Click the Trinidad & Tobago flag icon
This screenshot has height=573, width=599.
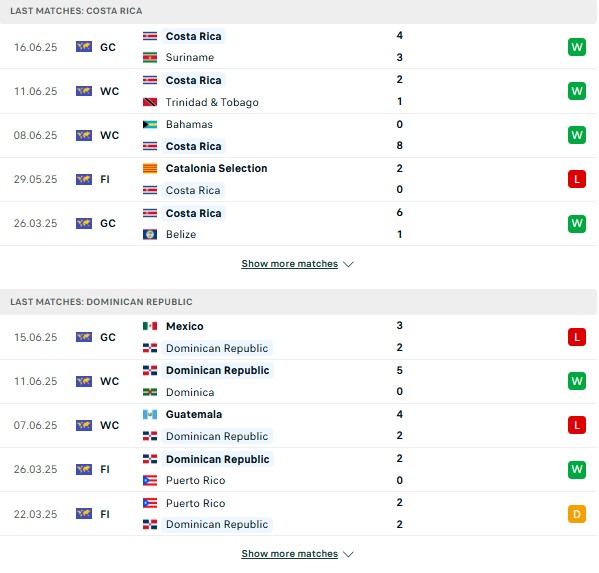click(x=150, y=102)
